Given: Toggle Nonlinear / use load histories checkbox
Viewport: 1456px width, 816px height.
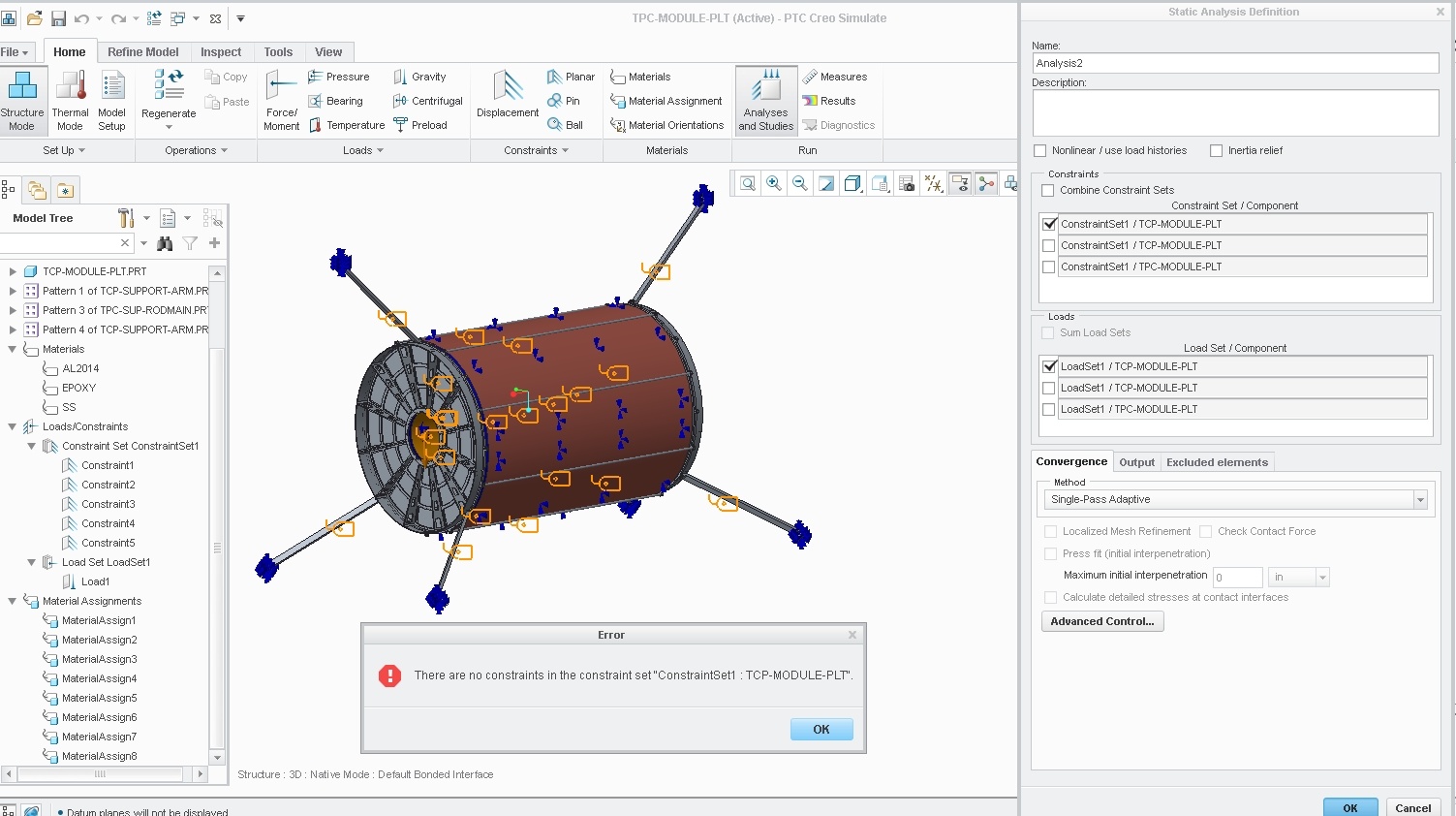Looking at the screenshot, I should 1040,150.
